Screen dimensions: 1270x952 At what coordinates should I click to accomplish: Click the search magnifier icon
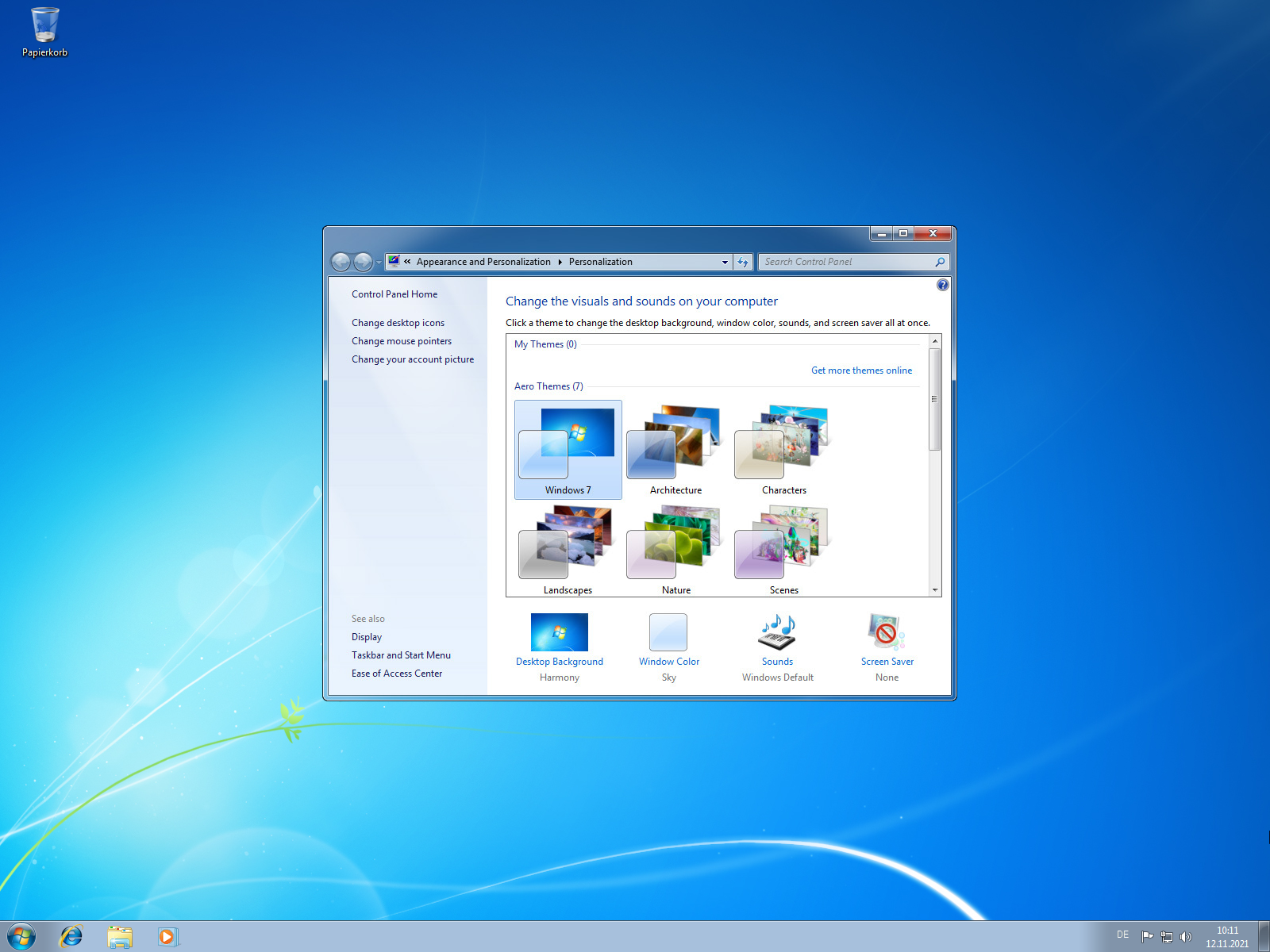point(941,262)
